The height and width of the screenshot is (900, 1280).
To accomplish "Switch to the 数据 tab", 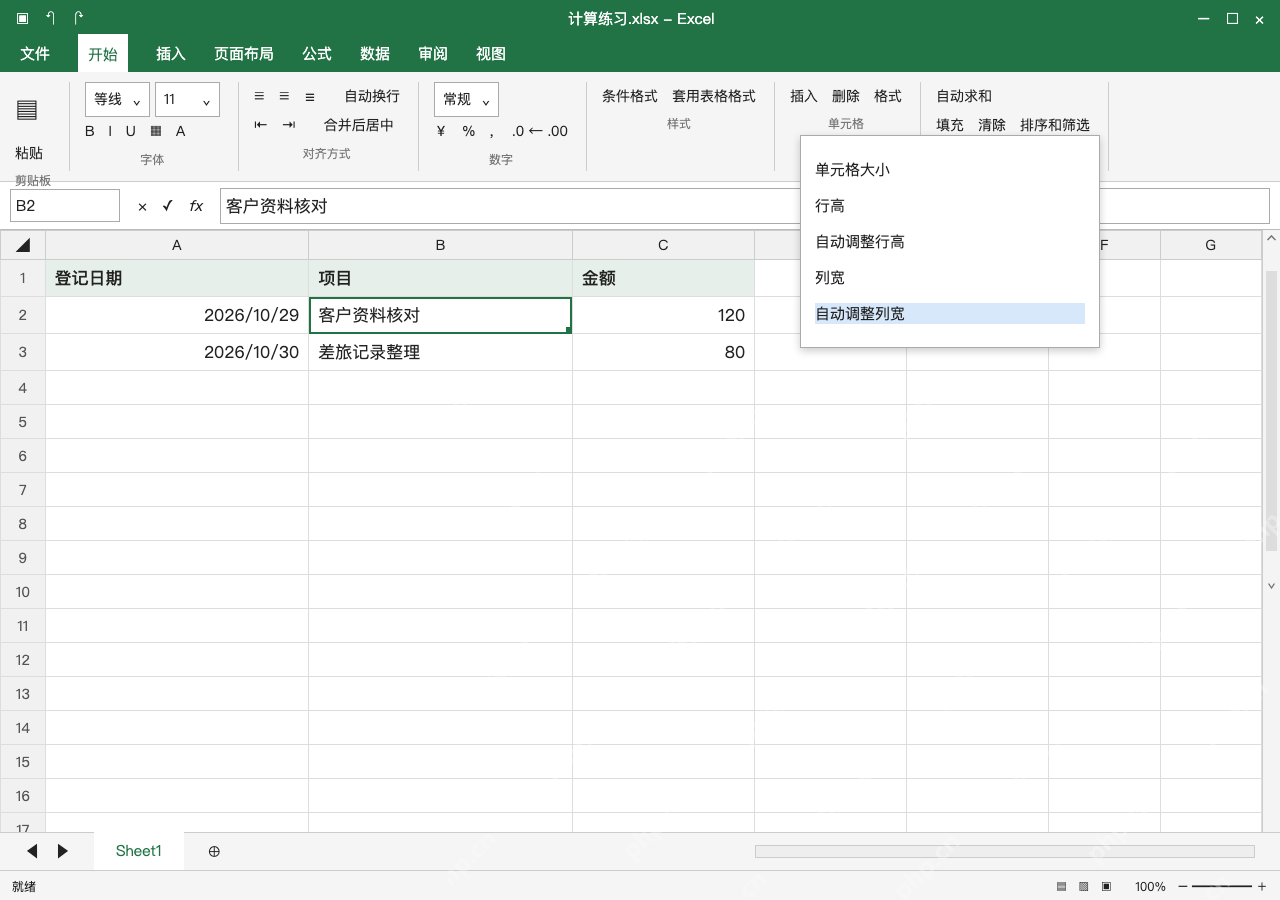I will point(375,53).
